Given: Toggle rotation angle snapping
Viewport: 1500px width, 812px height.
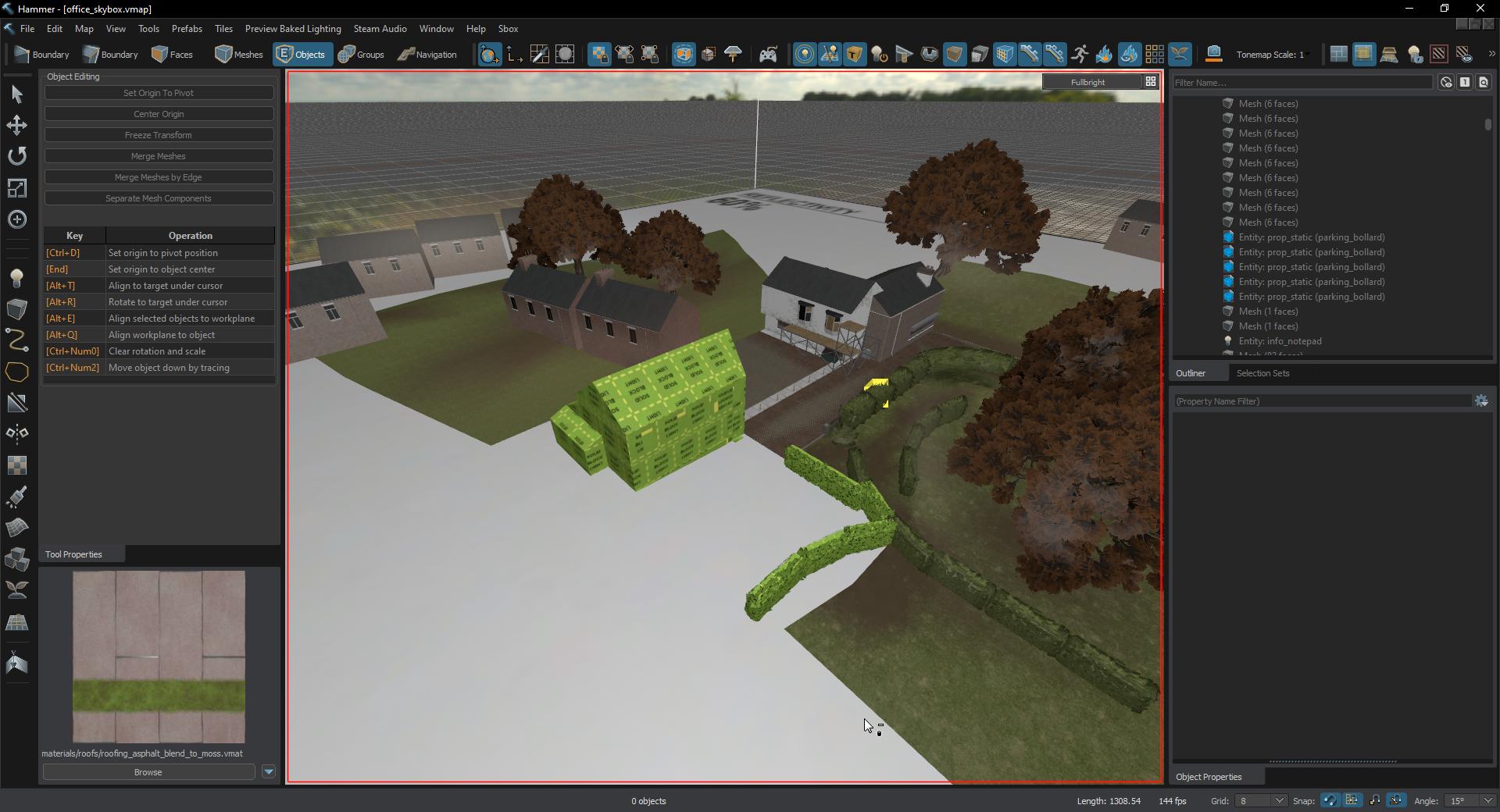Looking at the screenshot, I should pos(1396,800).
